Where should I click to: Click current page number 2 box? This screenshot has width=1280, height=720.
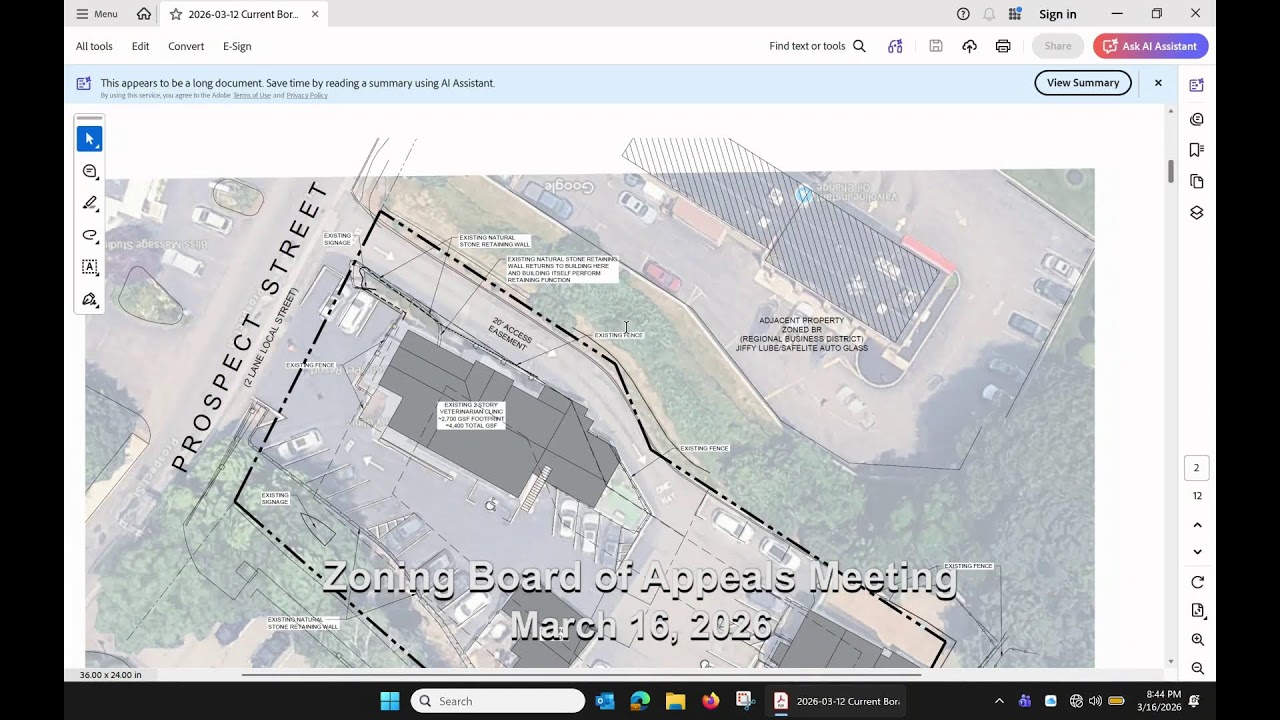pos(1196,468)
